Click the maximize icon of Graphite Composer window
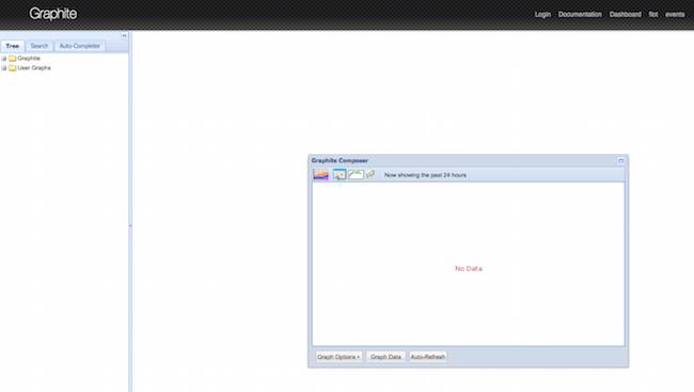This screenshot has width=694, height=392. click(621, 161)
